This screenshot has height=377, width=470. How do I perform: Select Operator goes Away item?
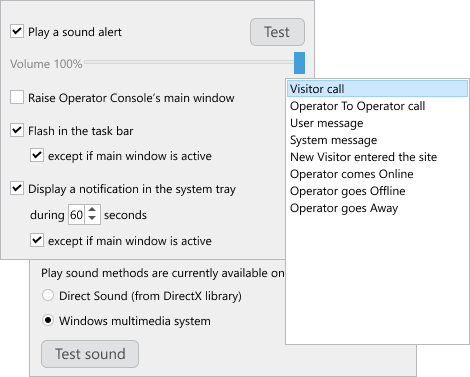coord(377,208)
